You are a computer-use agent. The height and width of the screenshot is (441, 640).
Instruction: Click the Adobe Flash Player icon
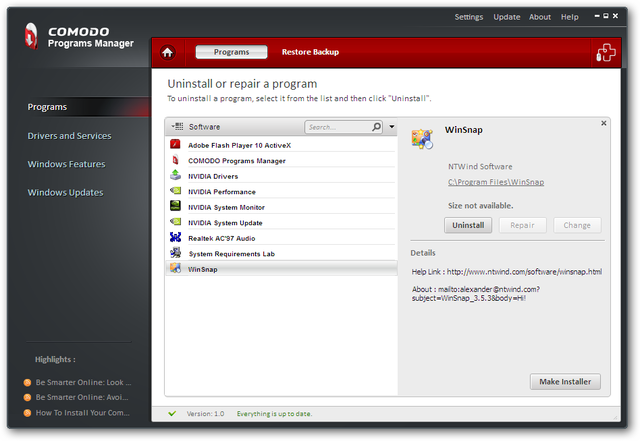point(176,144)
